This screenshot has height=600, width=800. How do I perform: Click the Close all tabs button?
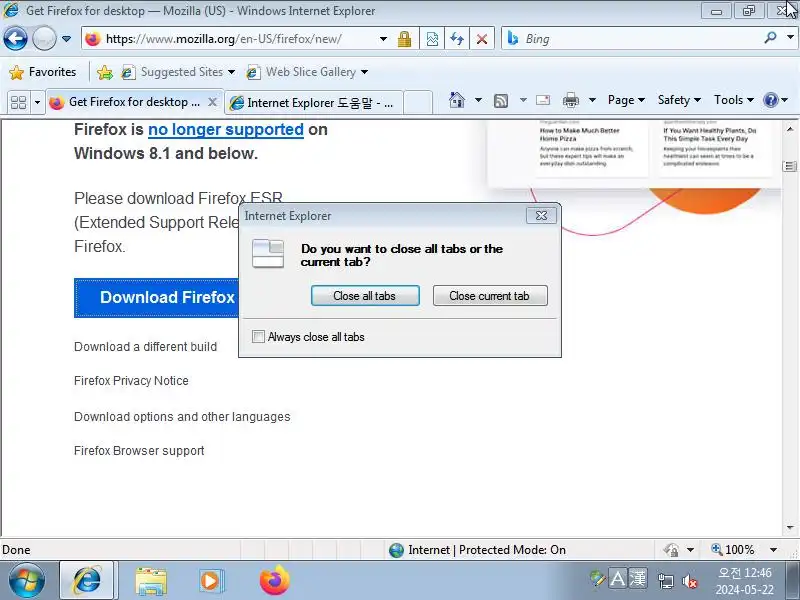point(365,296)
